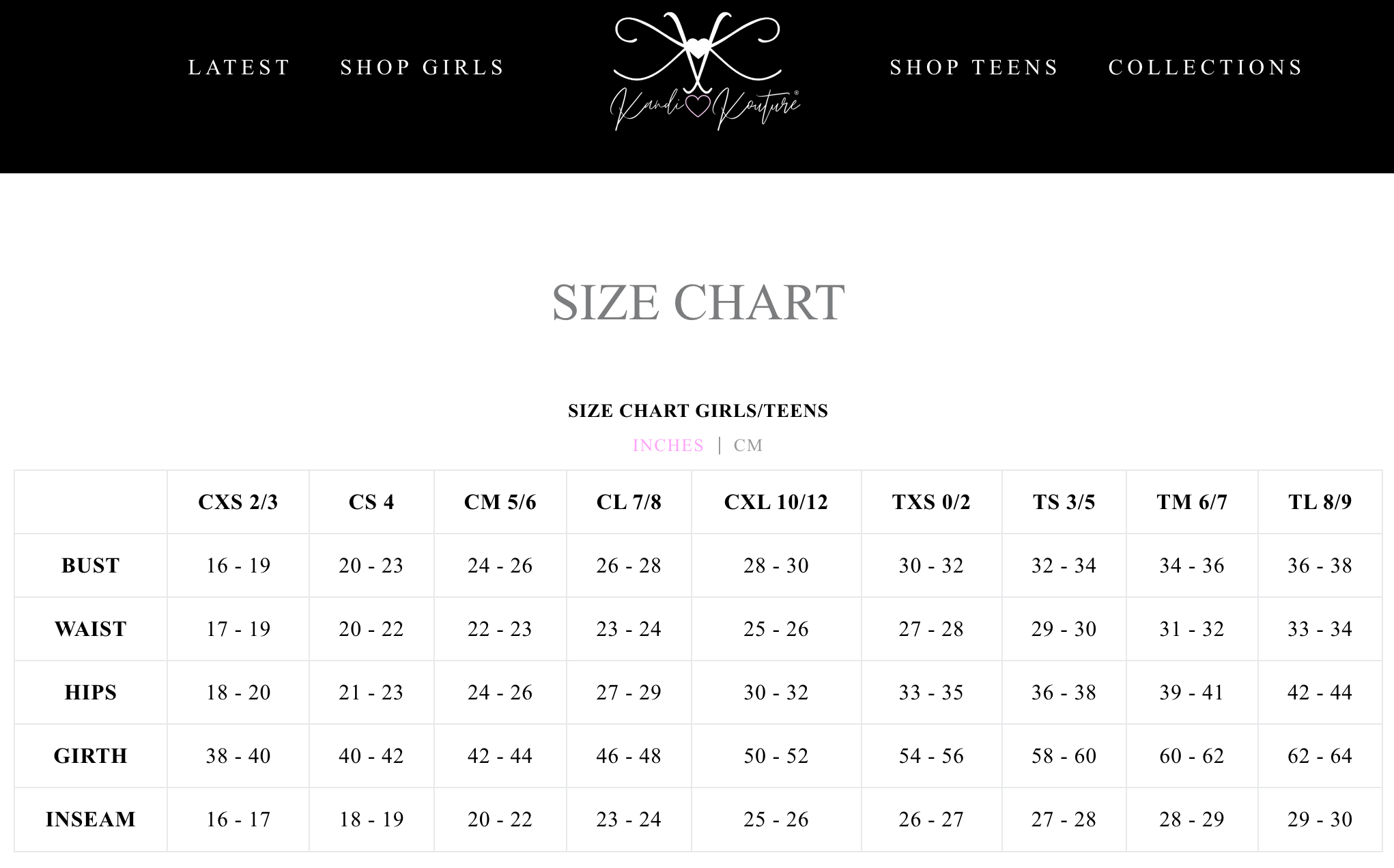Open the Shop Girls menu
This screenshot has width=1394, height=868.
pos(423,68)
